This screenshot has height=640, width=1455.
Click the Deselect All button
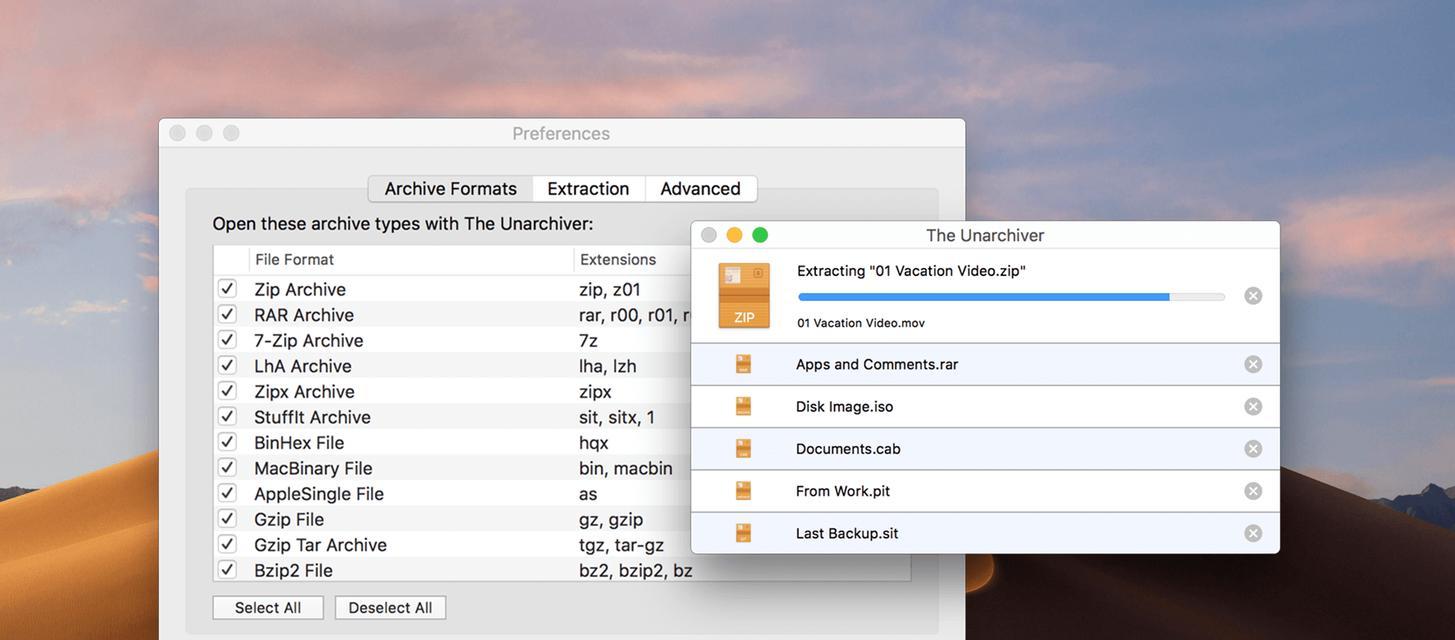click(x=390, y=608)
